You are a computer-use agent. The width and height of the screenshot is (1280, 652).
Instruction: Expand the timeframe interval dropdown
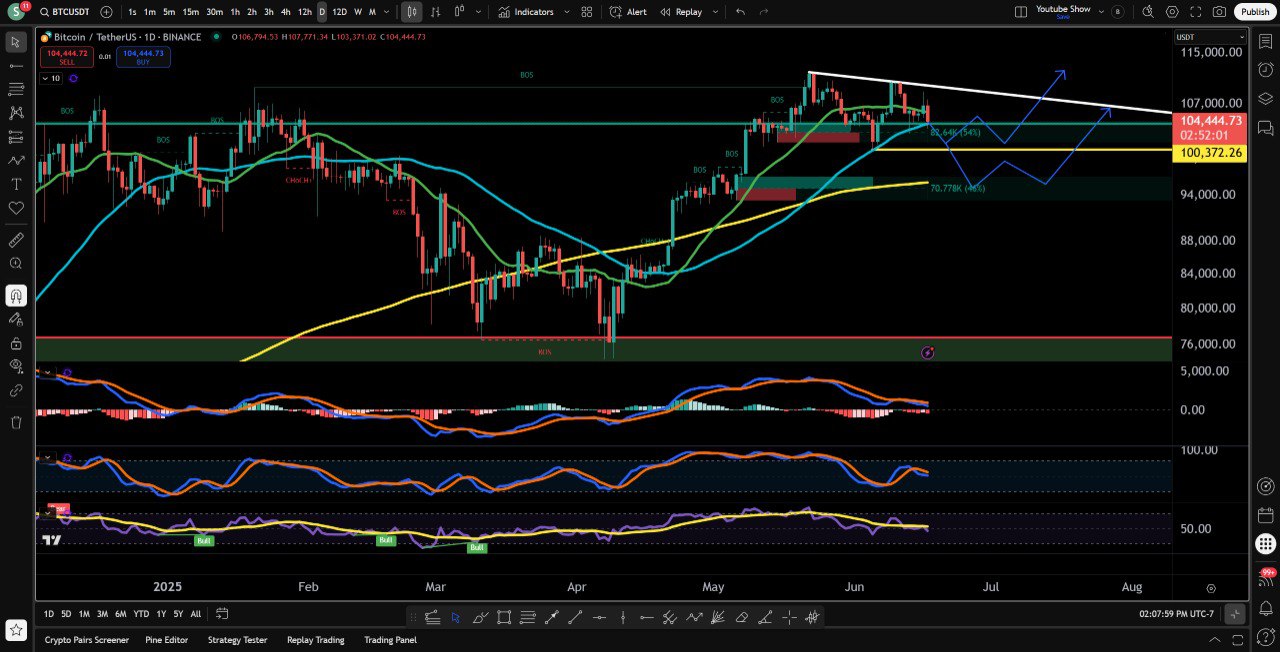(x=388, y=12)
